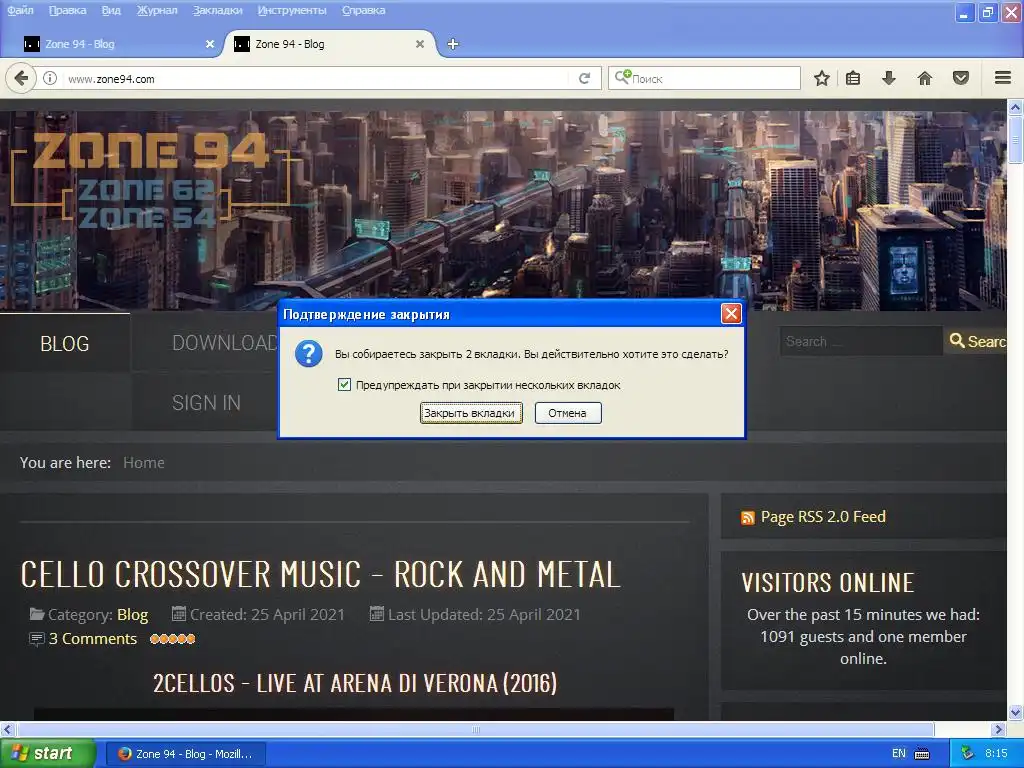Open the Pocket icon in toolbar
Viewport: 1024px width, 768px height.
click(961, 78)
